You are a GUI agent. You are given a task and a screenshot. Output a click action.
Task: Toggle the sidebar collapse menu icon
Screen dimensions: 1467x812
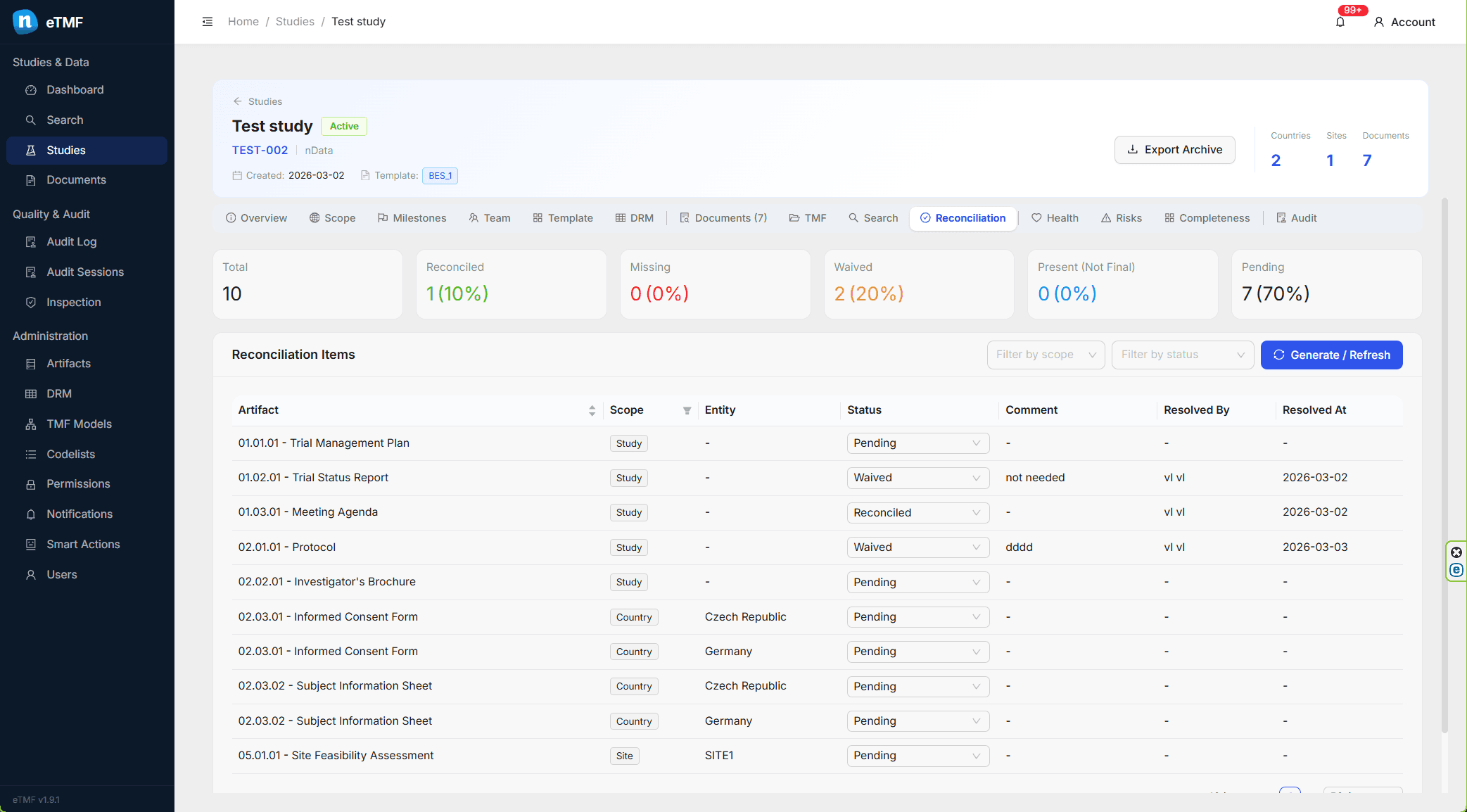point(208,22)
